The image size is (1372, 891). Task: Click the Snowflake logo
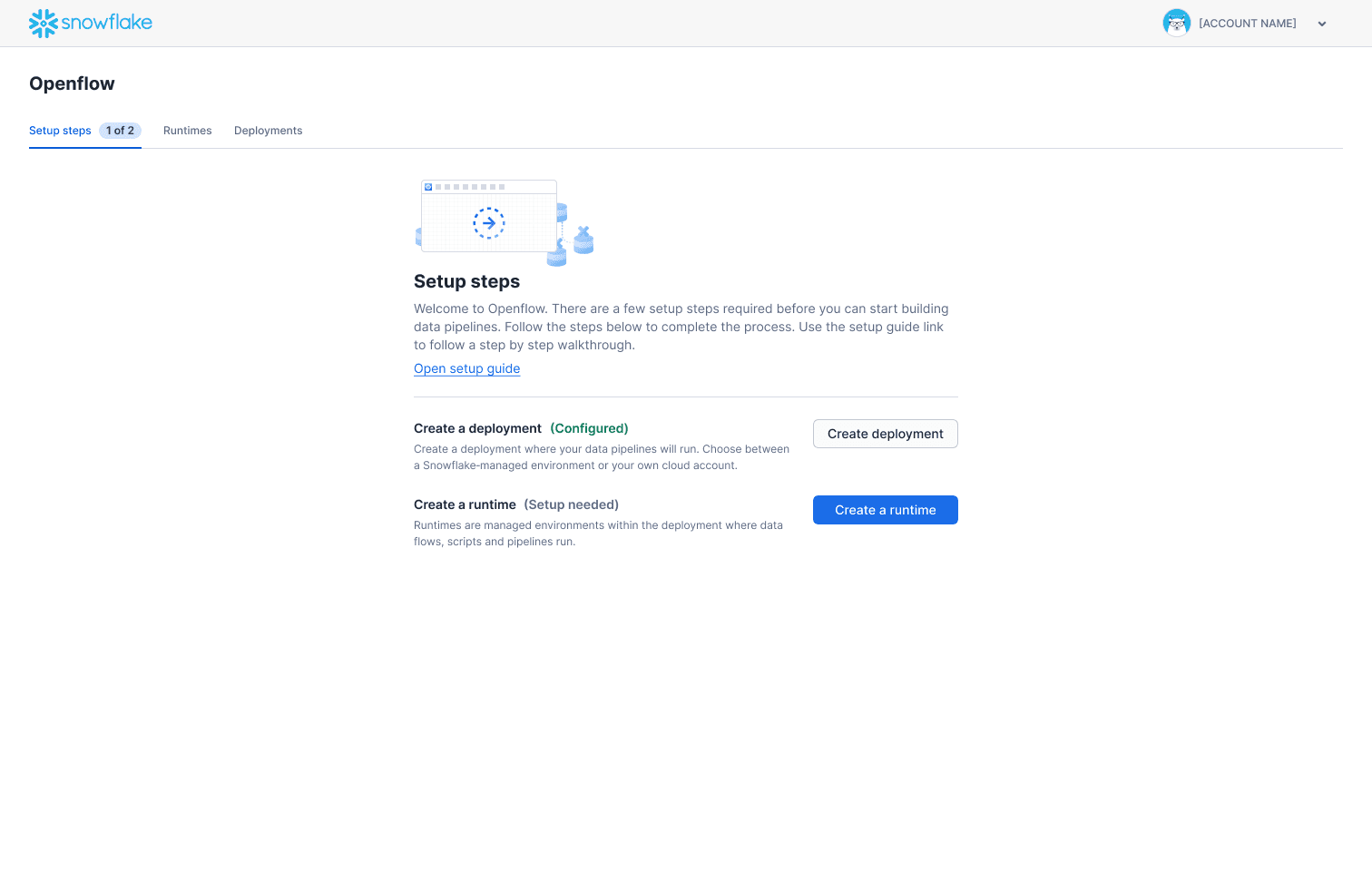(91, 24)
